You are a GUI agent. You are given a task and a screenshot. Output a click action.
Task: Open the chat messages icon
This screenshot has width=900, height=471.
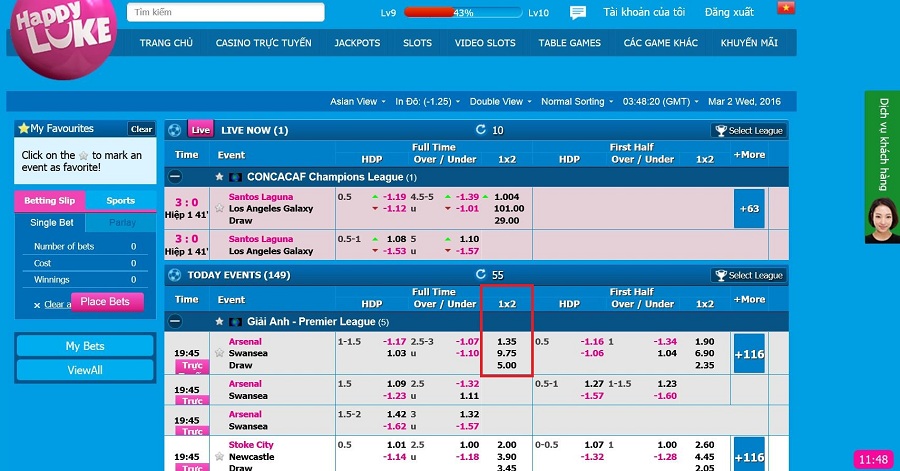(x=578, y=13)
